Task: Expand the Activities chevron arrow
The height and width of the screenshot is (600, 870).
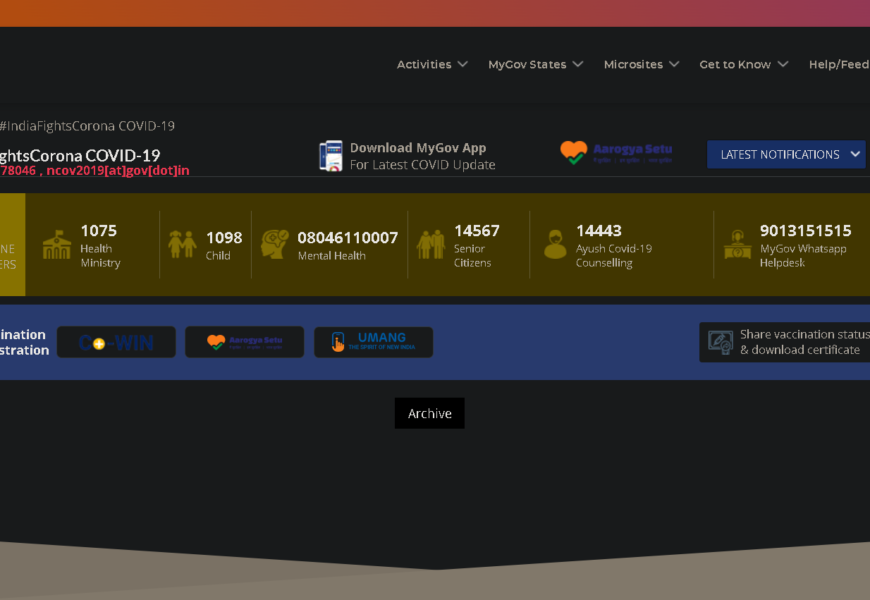Action: pyautogui.click(x=462, y=64)
